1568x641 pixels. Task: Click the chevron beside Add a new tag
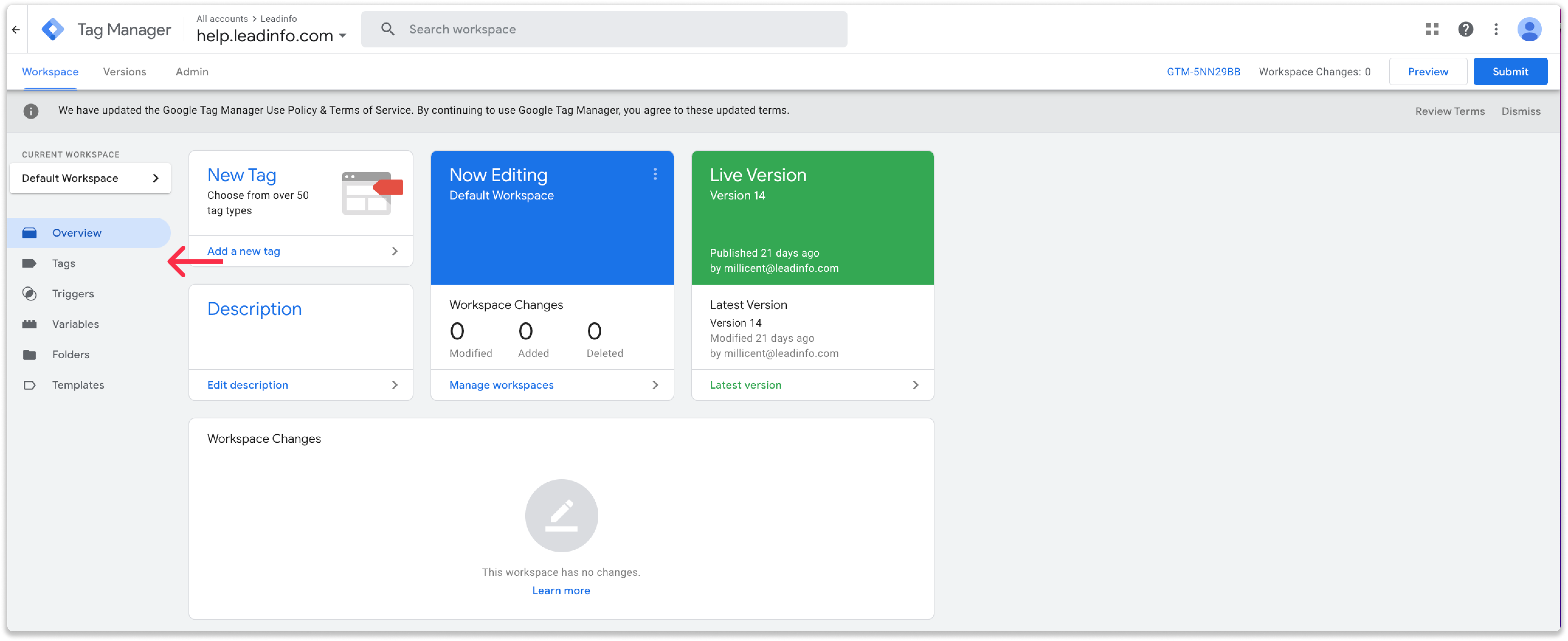coord(395,251)
